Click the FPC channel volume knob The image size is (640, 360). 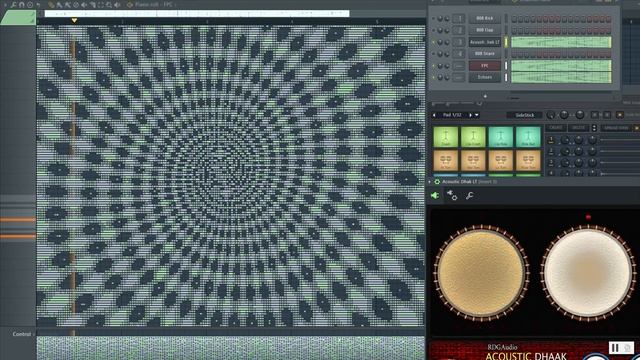coord(447,66)
